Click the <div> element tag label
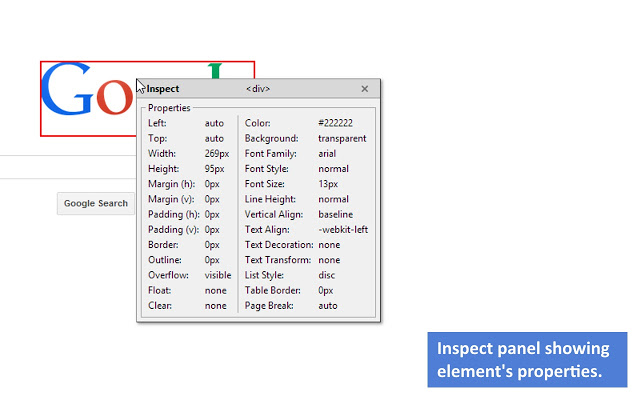The width and height of the screenshot is (640, 400). coord(258,89)
